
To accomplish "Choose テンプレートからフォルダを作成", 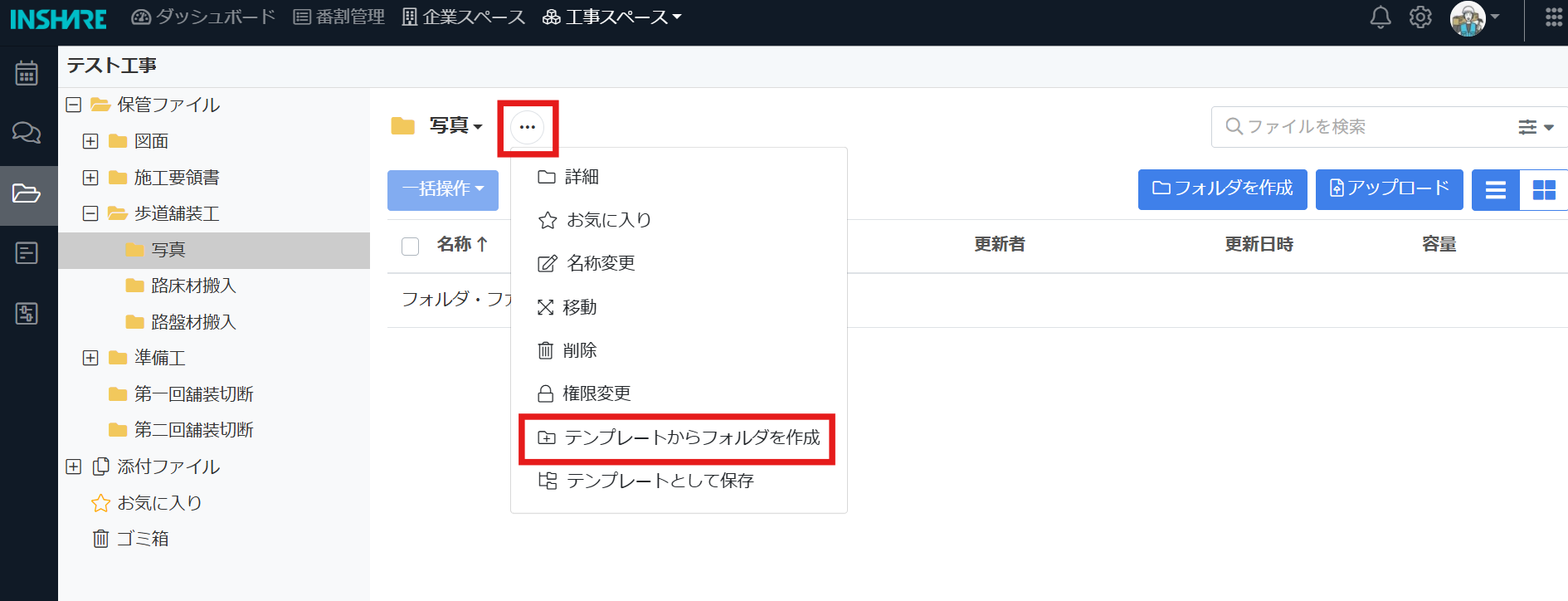I will coord(679,437).
